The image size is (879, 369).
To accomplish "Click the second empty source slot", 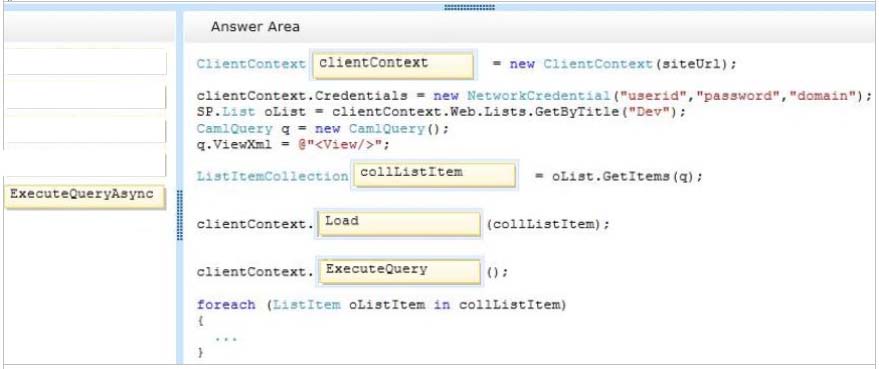I will coord(85,97).
